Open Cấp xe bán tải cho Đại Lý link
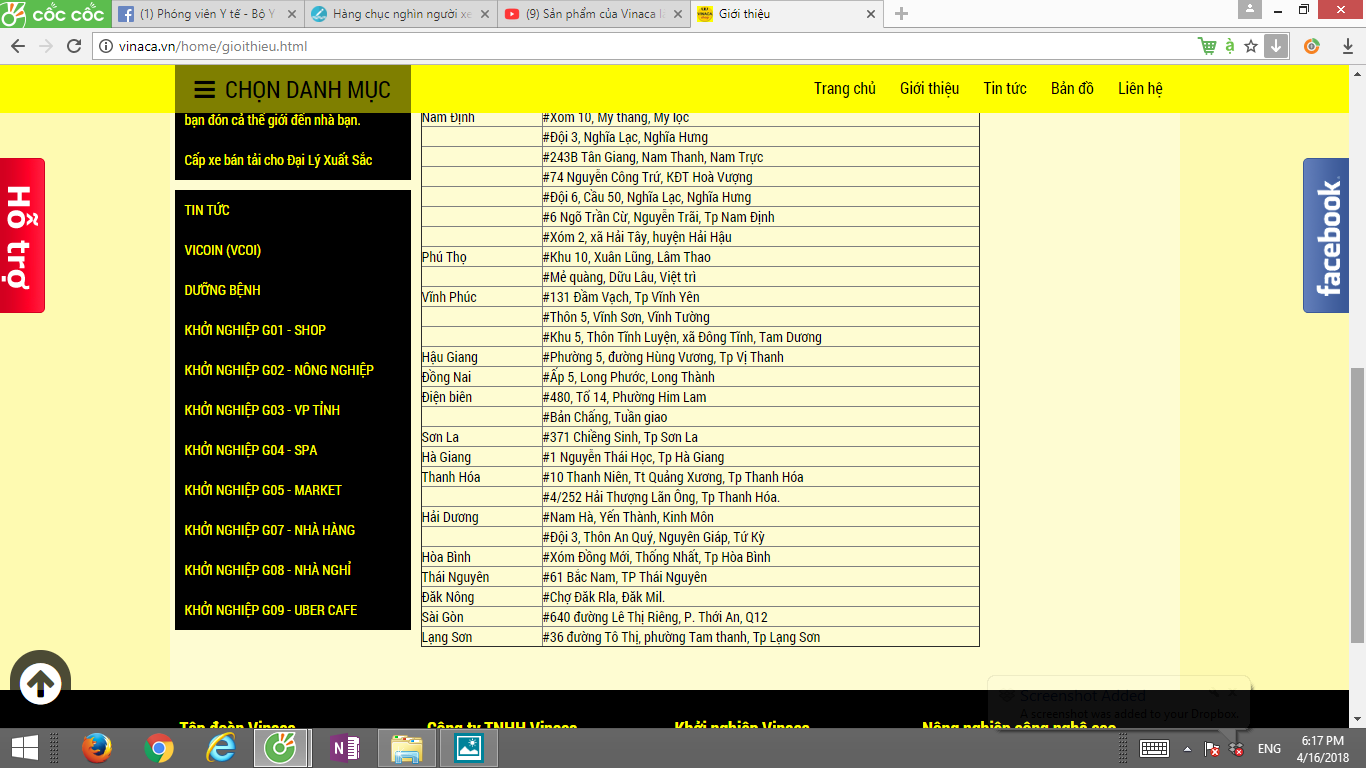The image size is (1366, 768). tap(278, 160)
